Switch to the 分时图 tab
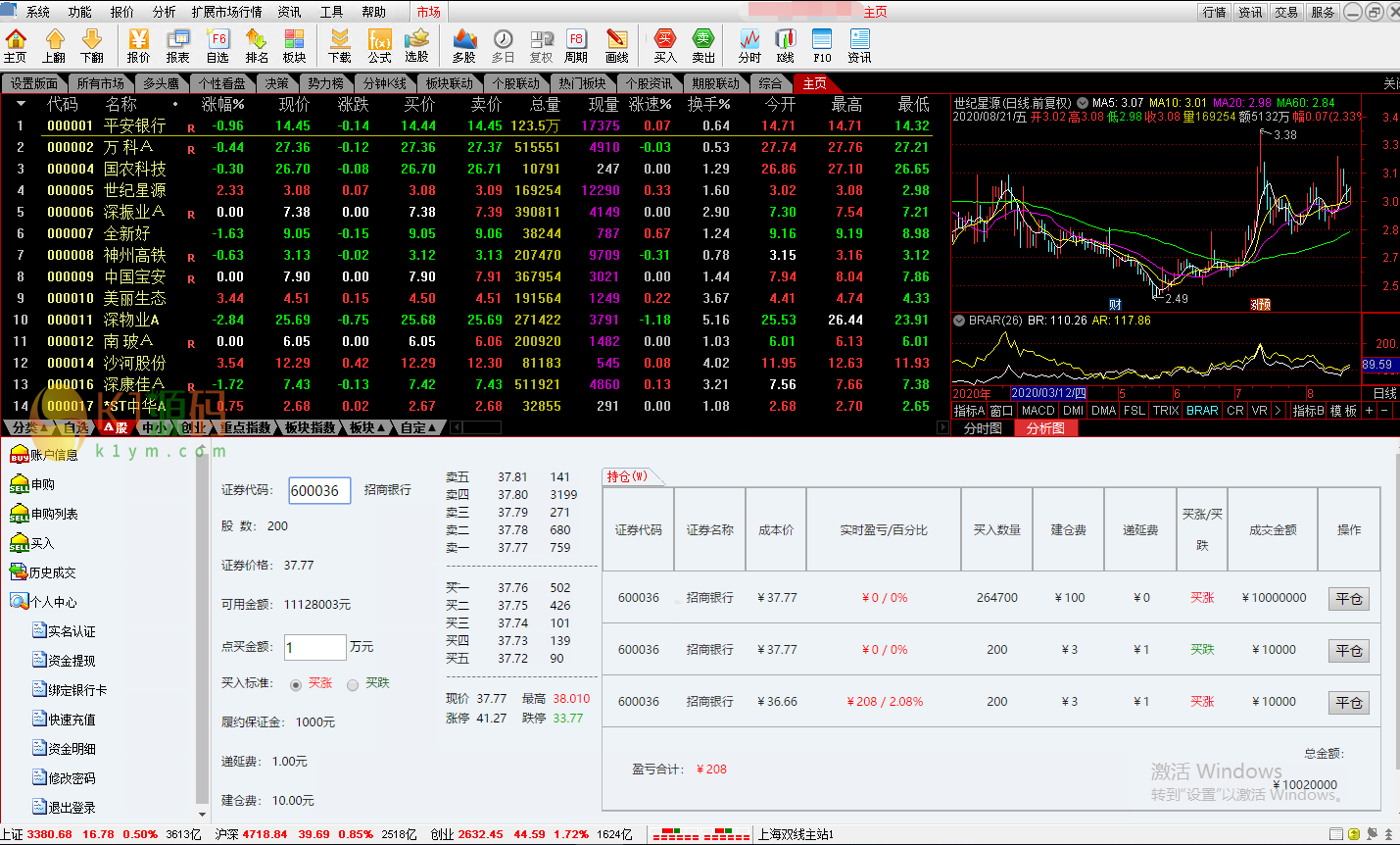1400x845 pixels. point(983,428)
